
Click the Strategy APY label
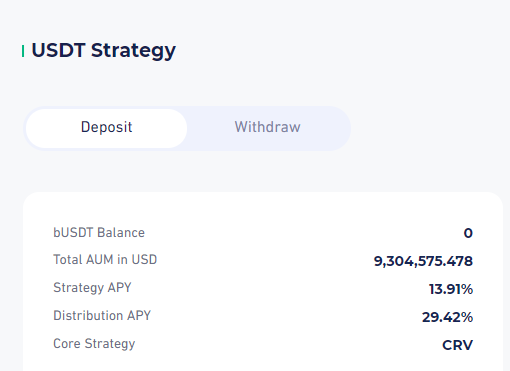click(x=92, y=288)
